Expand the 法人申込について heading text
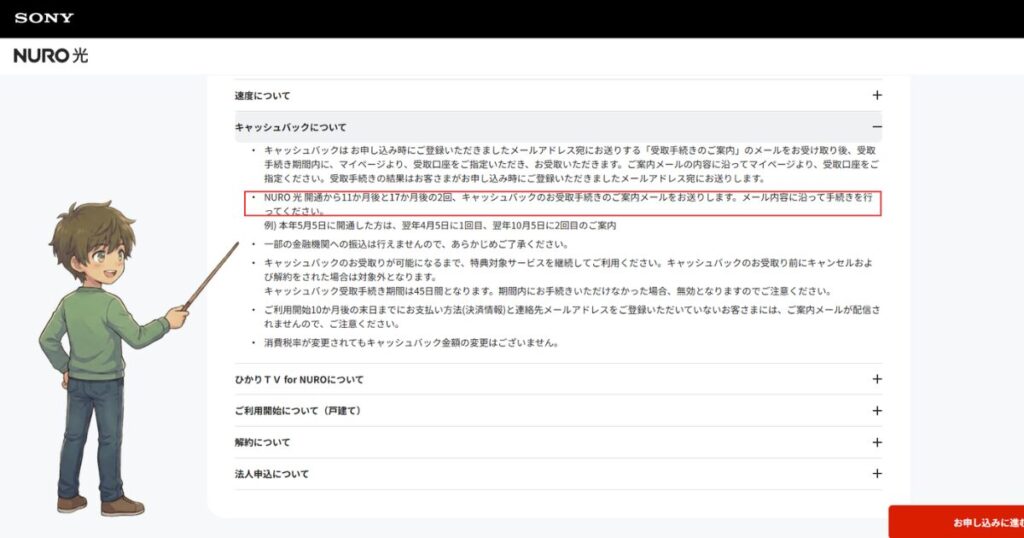1024x538 pixels. pos(272,474)
